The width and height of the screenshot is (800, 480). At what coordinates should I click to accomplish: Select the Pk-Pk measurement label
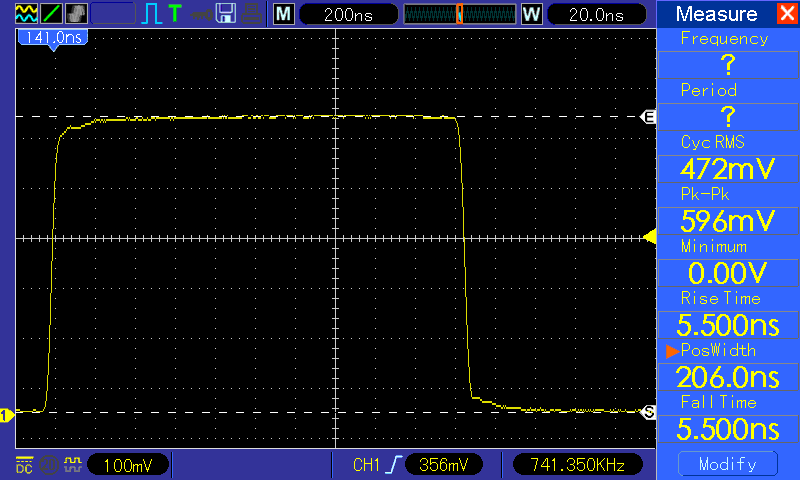click(x=705, y=194)
